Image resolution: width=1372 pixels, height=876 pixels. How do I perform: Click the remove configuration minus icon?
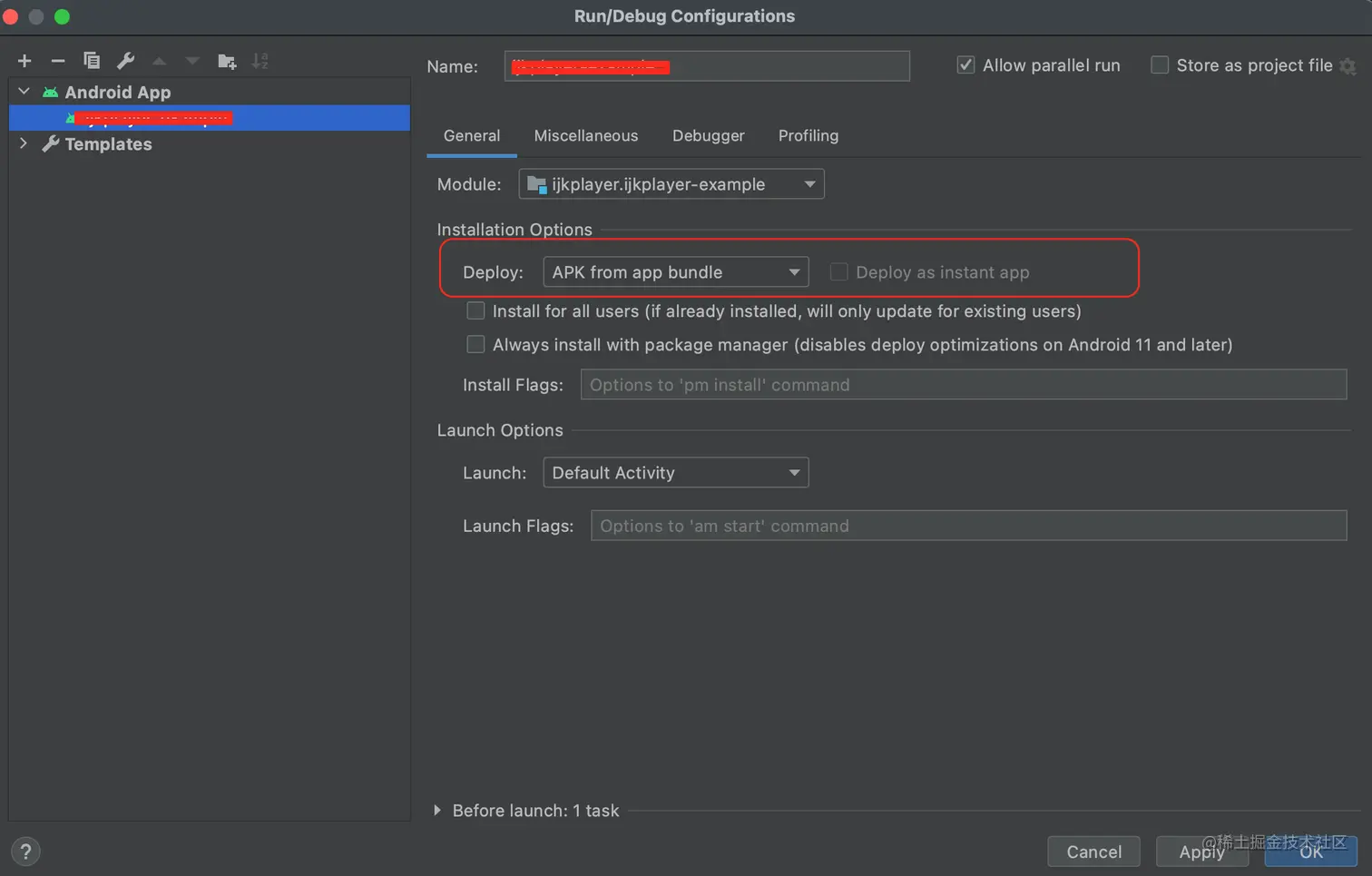coord(58,61)
